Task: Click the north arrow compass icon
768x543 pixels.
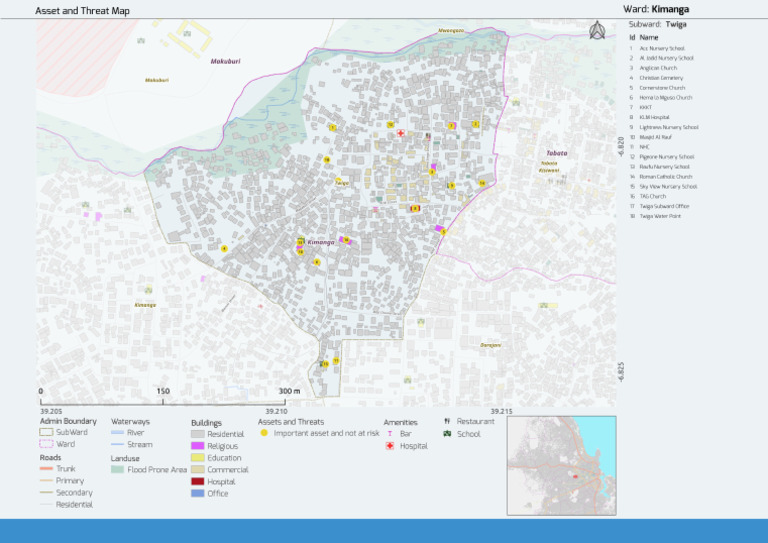Action: 597,30
